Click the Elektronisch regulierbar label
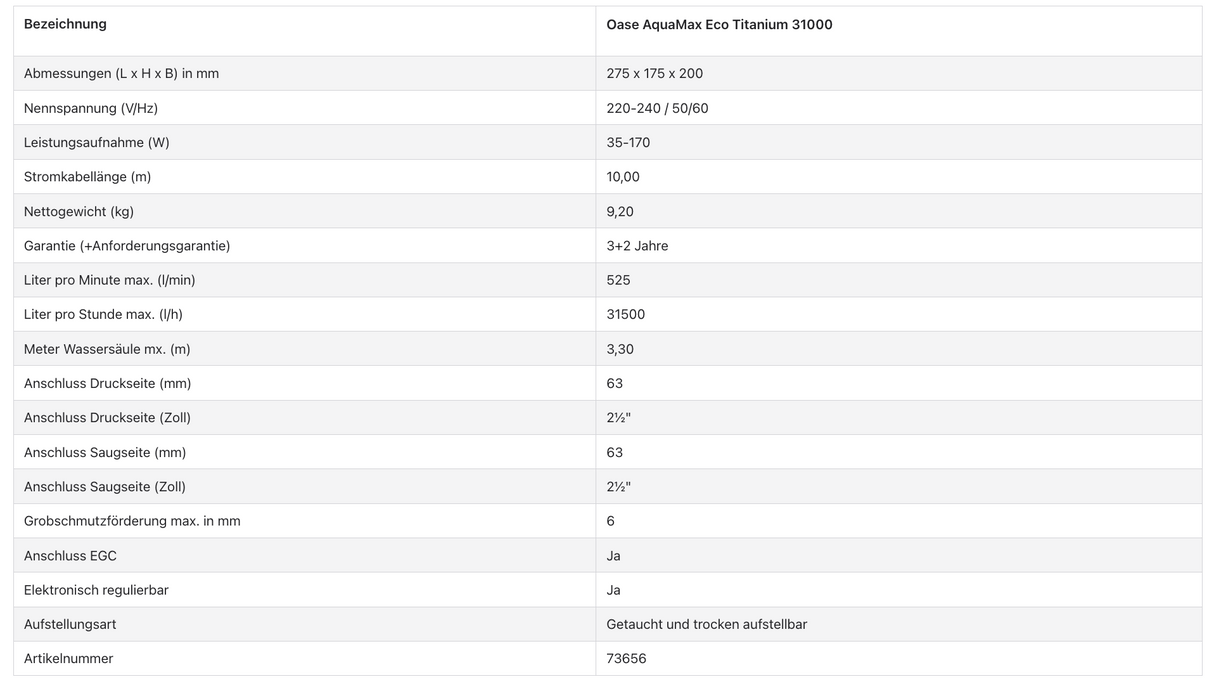Viewport: 1214px width, 691px height. click(x=96, y=590)
